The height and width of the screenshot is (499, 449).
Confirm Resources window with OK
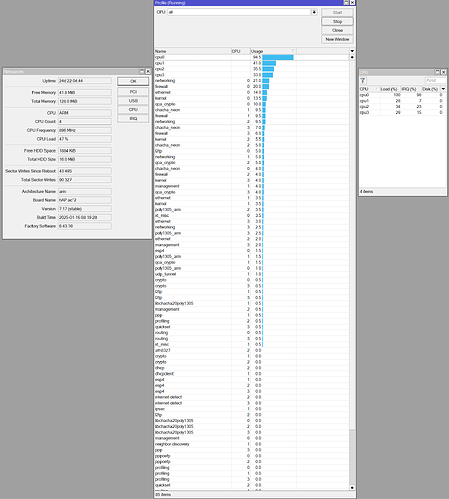pyautogui.click(x=133, y=81)
